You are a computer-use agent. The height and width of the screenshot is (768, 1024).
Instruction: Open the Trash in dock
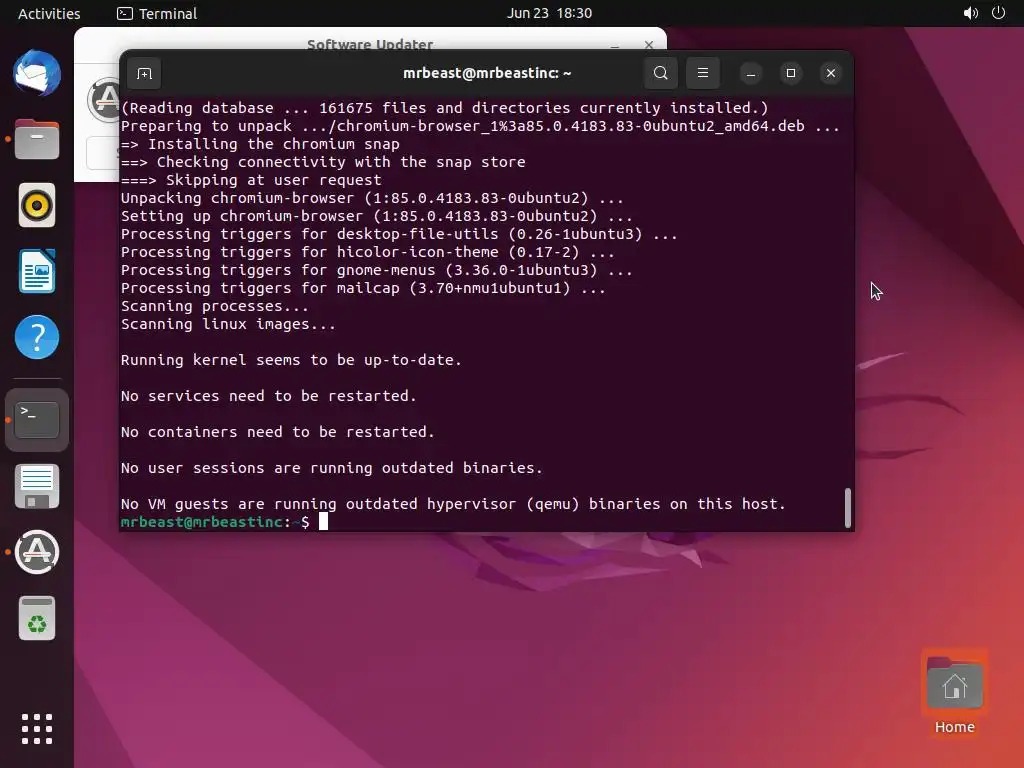pos(37,618)
